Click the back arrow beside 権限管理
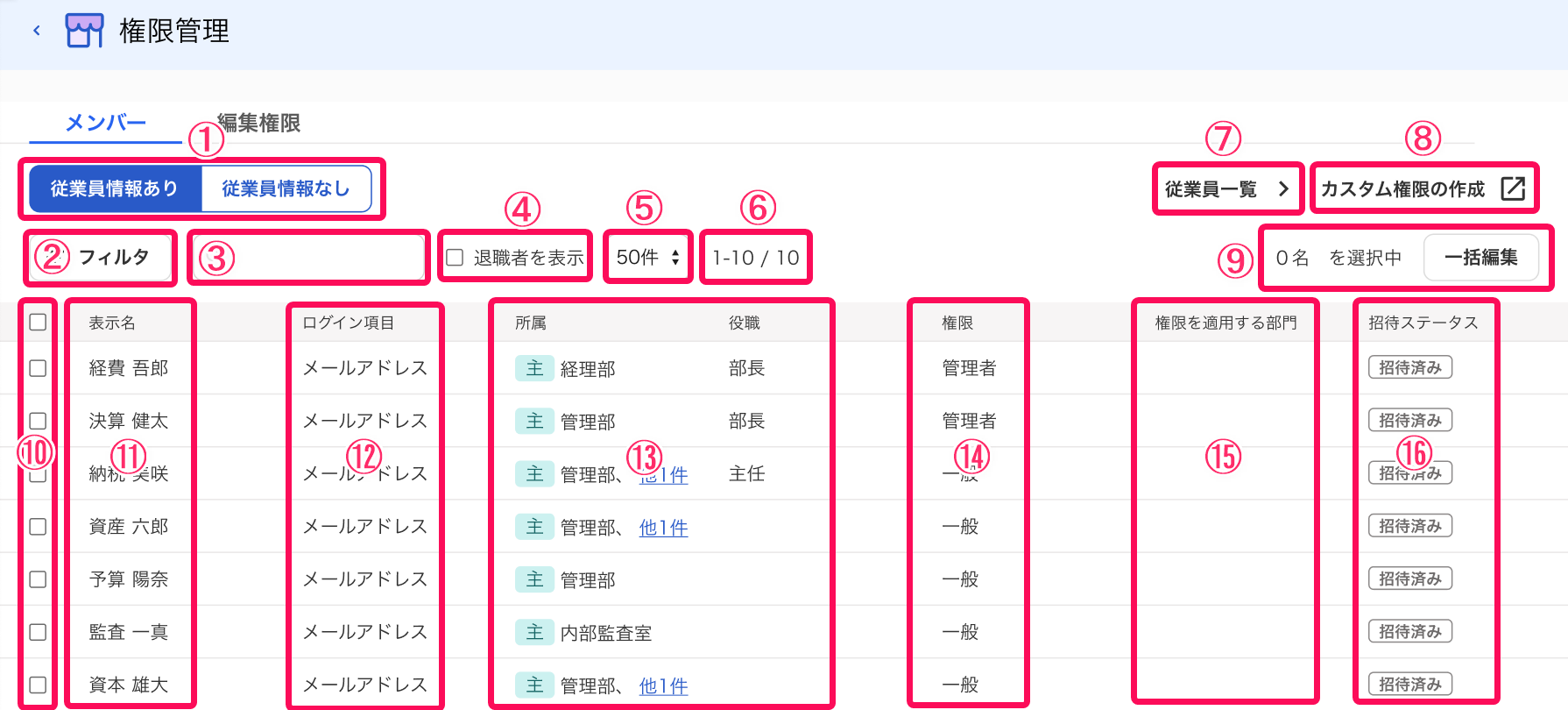1568x710 pixels. coord(37,31)
